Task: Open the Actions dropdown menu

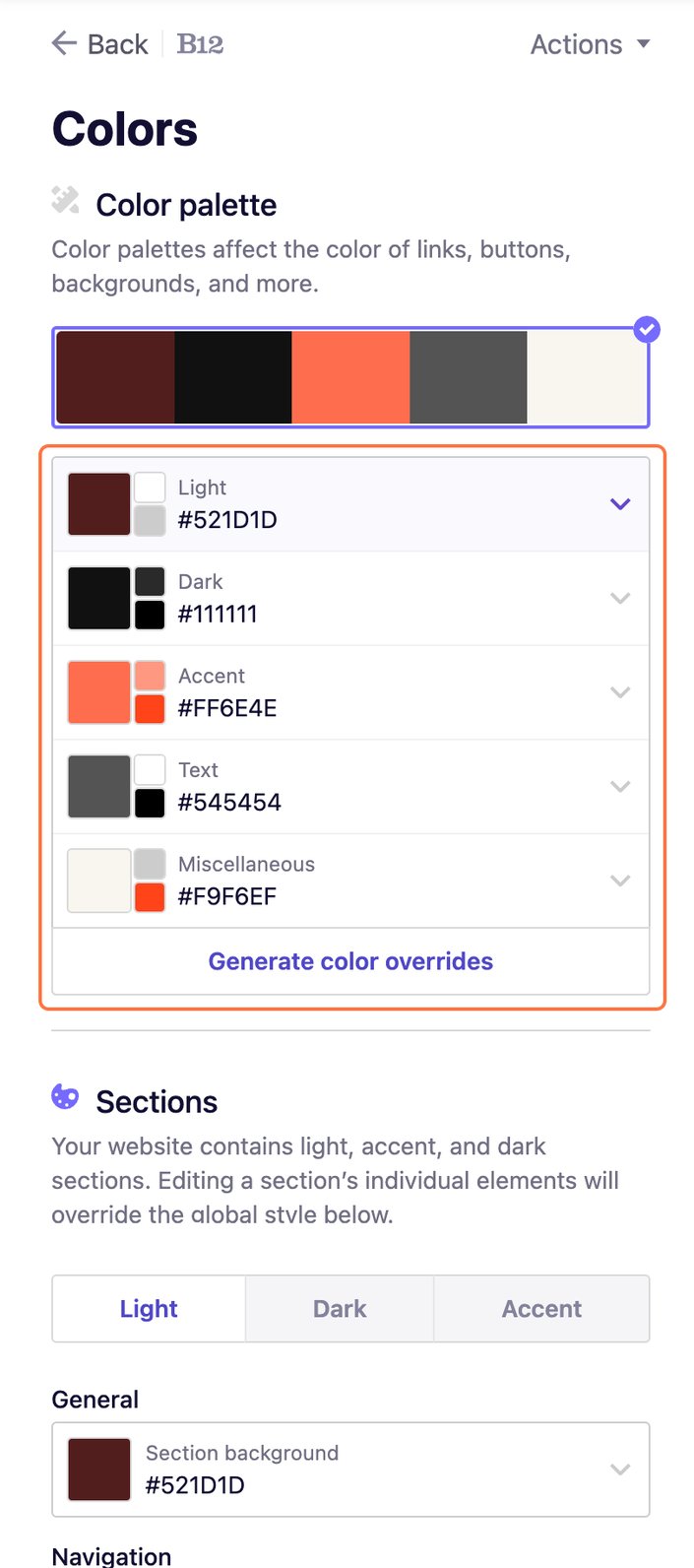Action: 589,43
